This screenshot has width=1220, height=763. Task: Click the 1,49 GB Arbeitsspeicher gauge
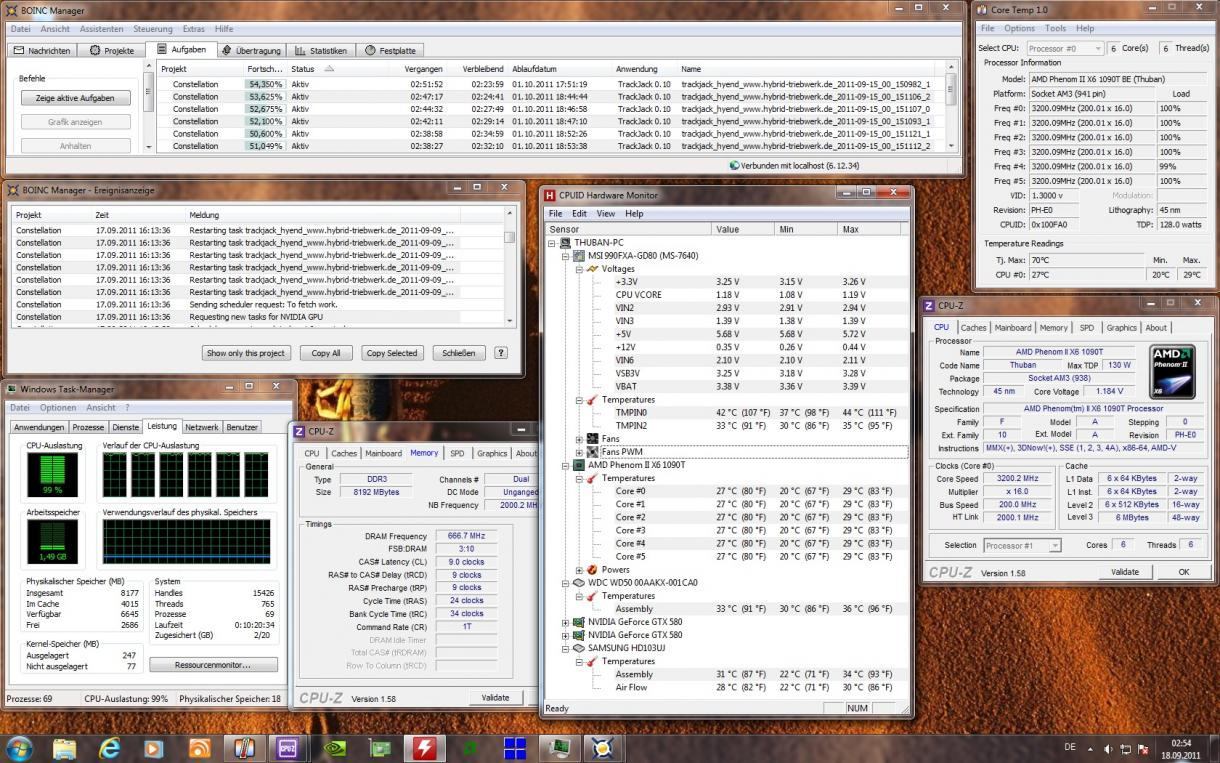pos(52,541)
